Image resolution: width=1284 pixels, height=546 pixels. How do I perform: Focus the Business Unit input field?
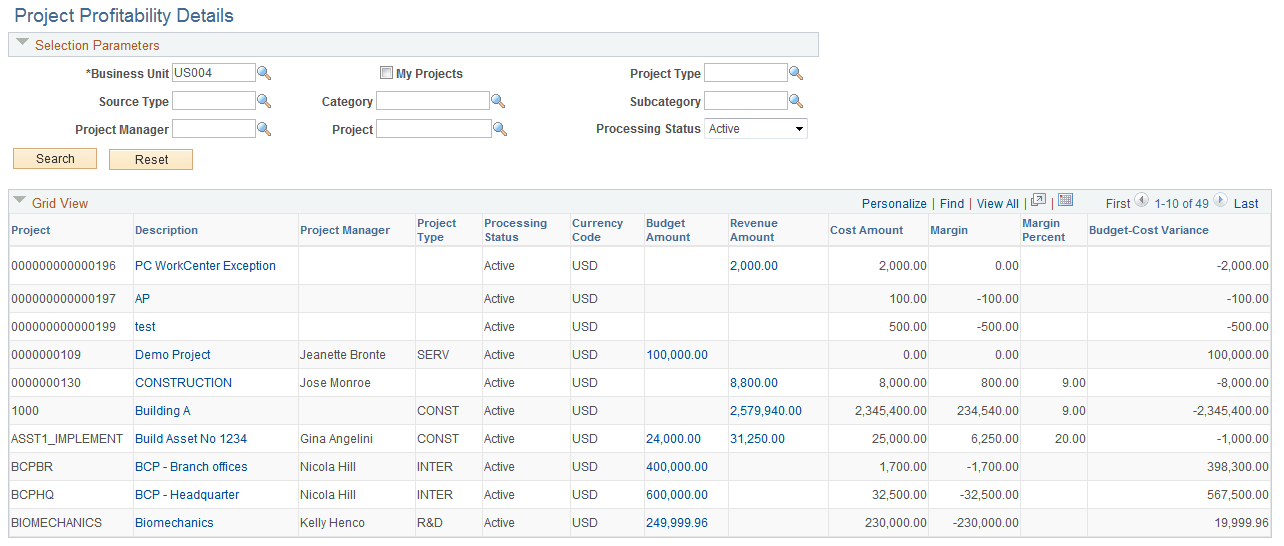coord(214,73)
